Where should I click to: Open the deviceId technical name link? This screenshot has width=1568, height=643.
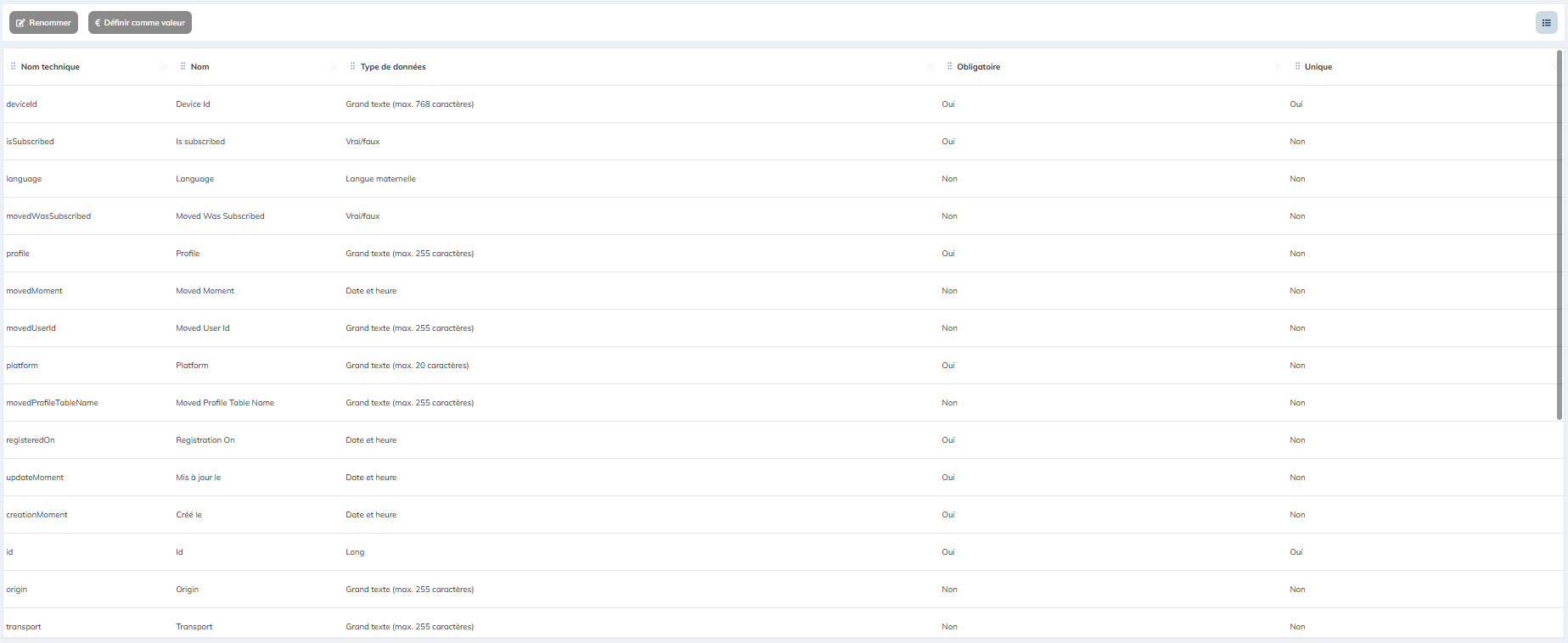22,104
